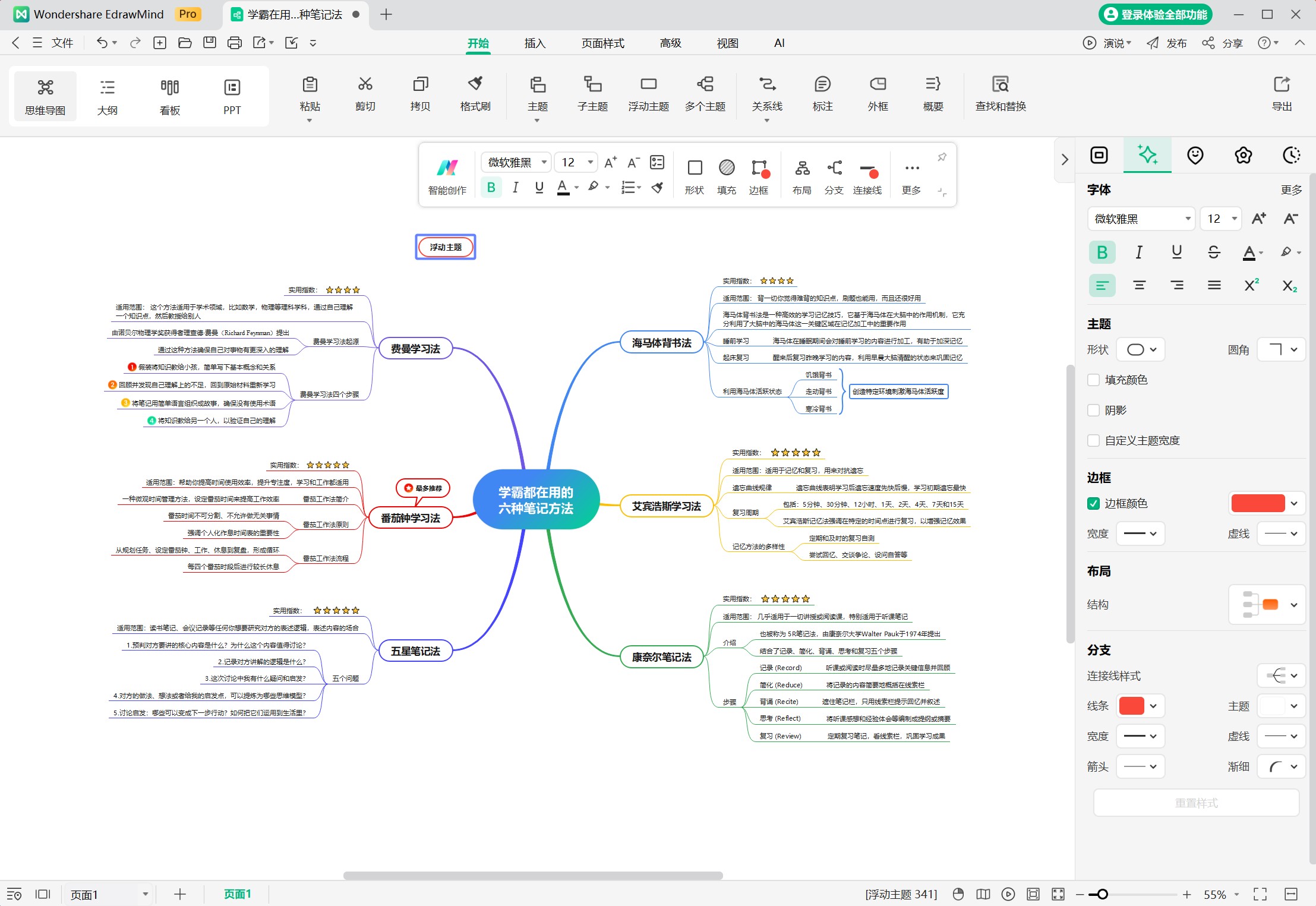
Task: Click the Export (导出) icon
Action: coord(1282,94)
